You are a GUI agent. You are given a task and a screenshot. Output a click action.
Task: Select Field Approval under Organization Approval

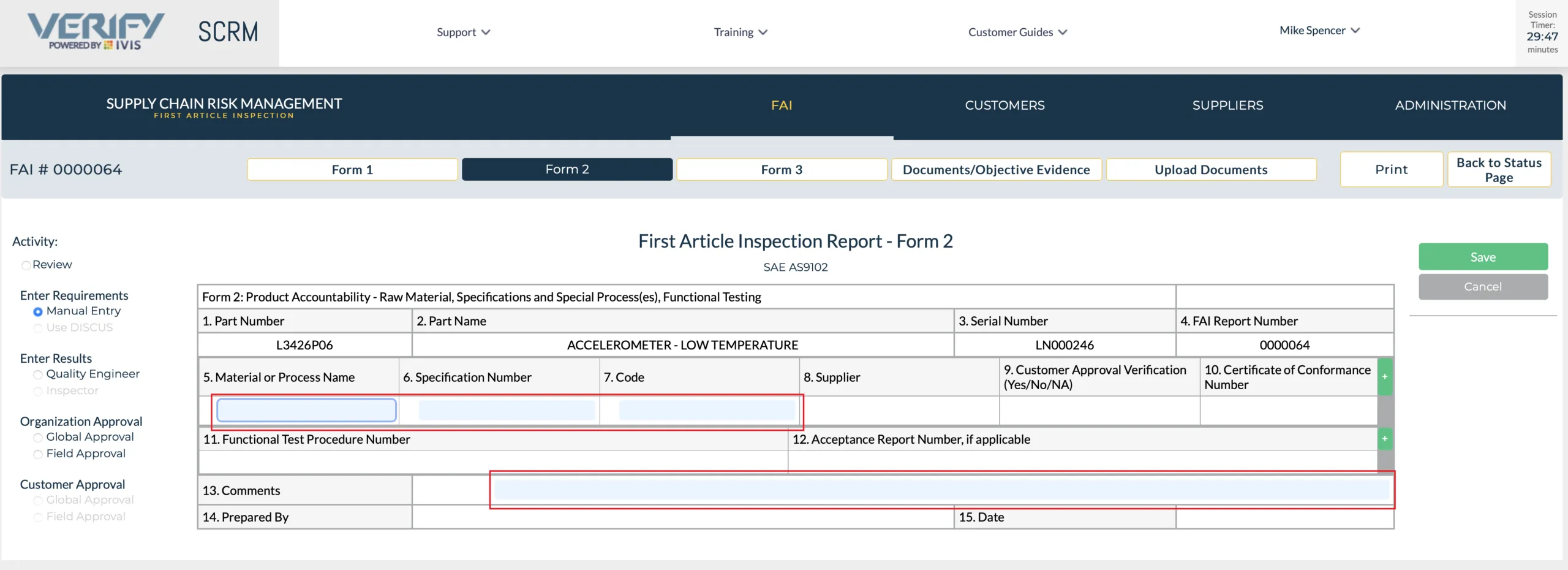38,454
